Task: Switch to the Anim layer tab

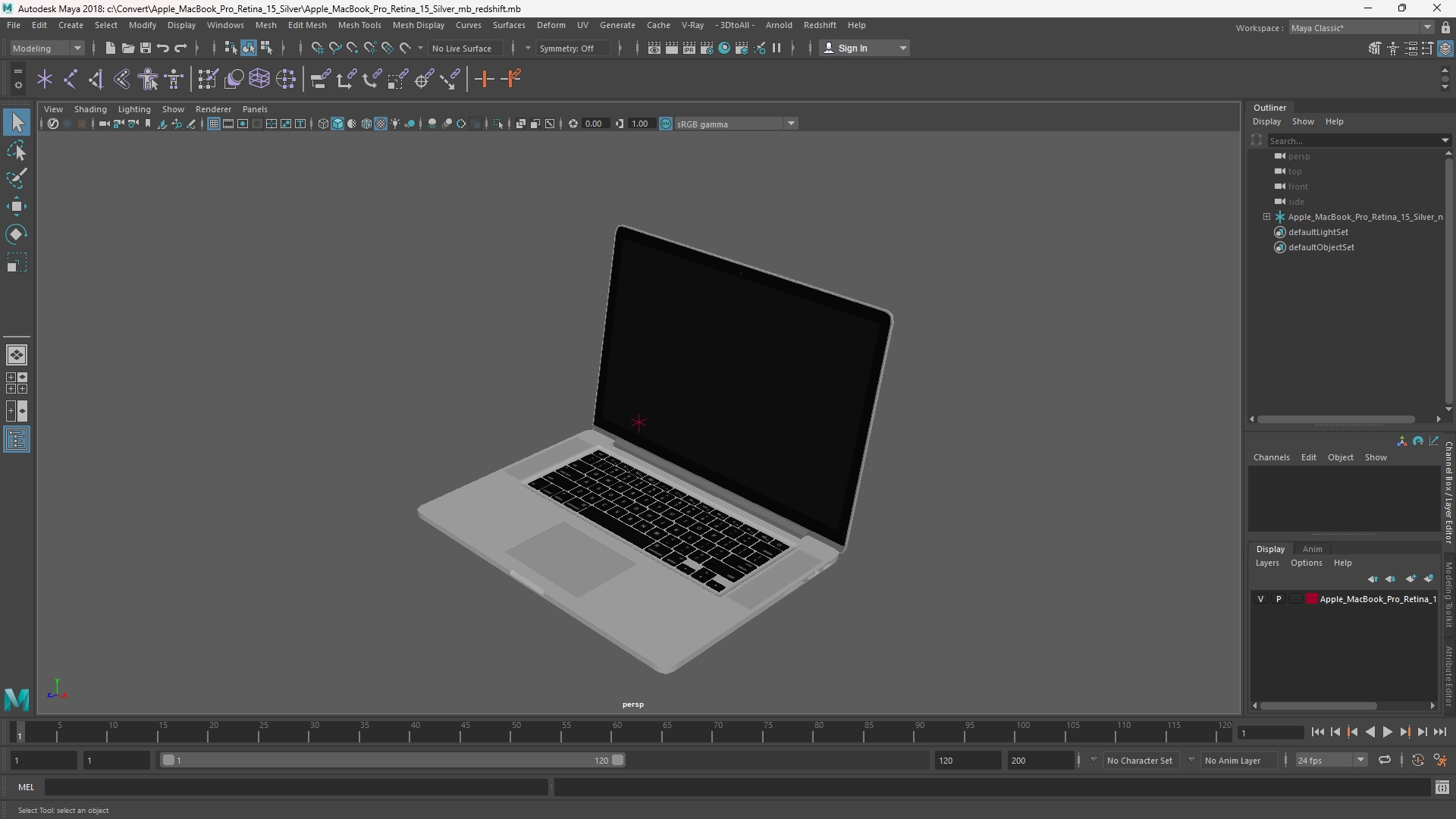Action: [1312, 549]
